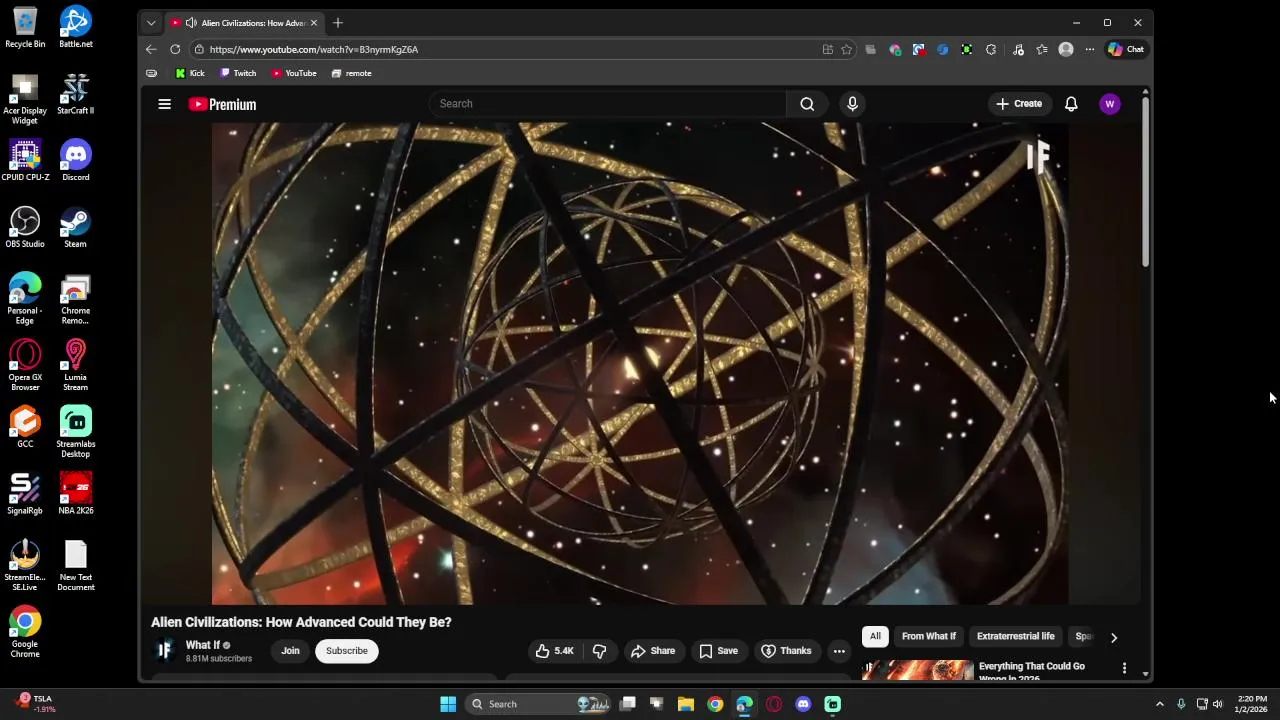Open the YouTube bookmark

(x=294, y=73)
